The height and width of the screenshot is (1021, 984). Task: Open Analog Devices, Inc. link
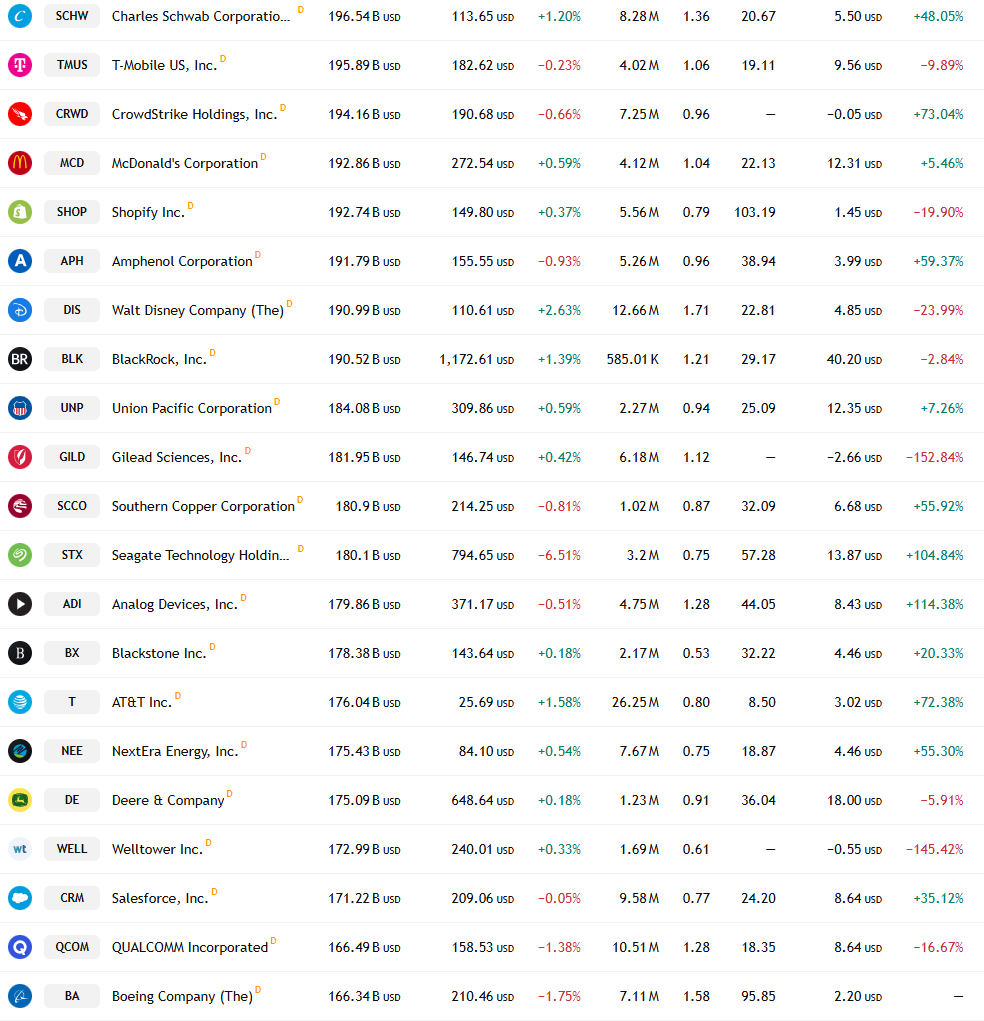coord(175,604)
